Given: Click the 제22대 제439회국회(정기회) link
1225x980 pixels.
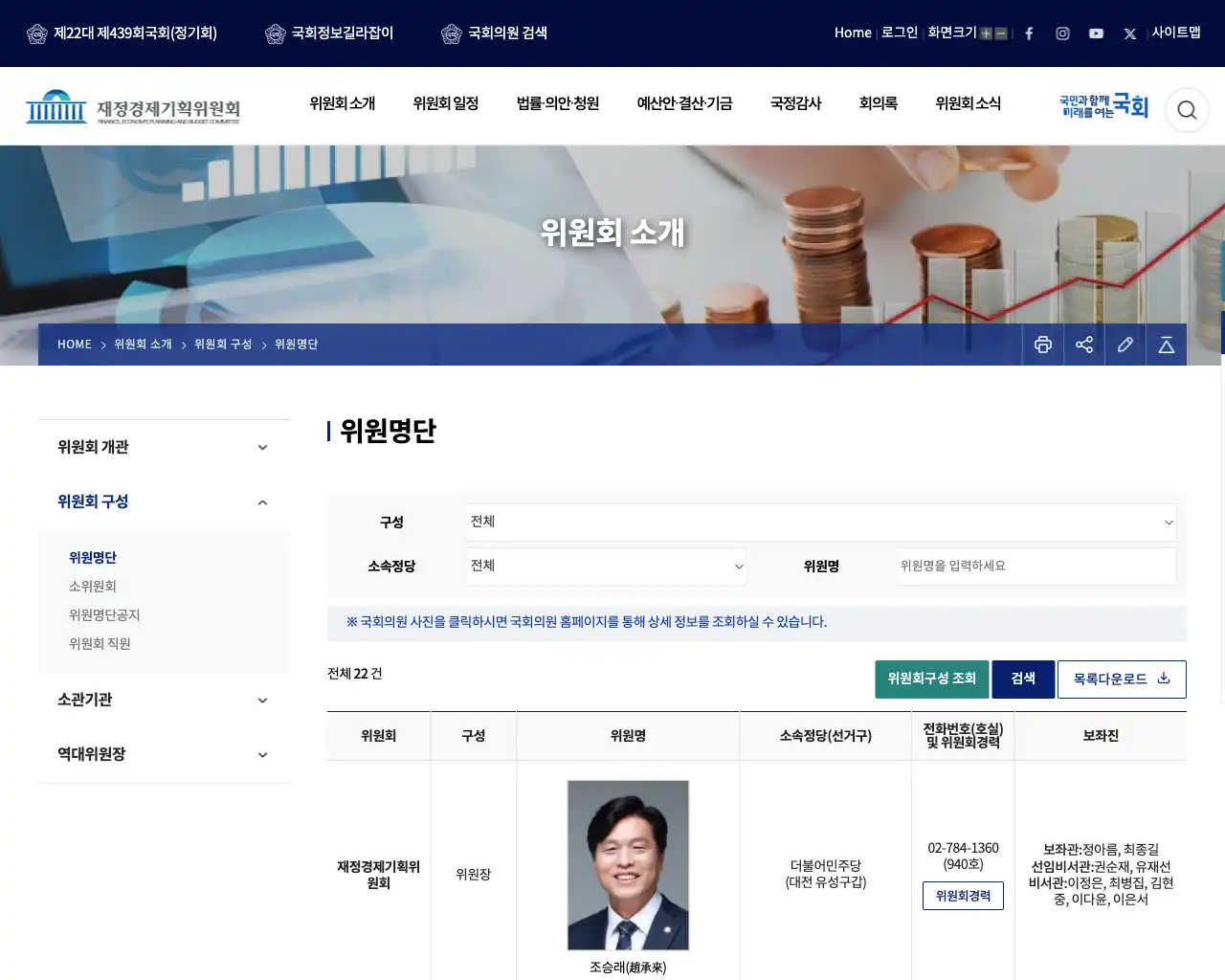Looking at the screenshot, I should 135,33.
